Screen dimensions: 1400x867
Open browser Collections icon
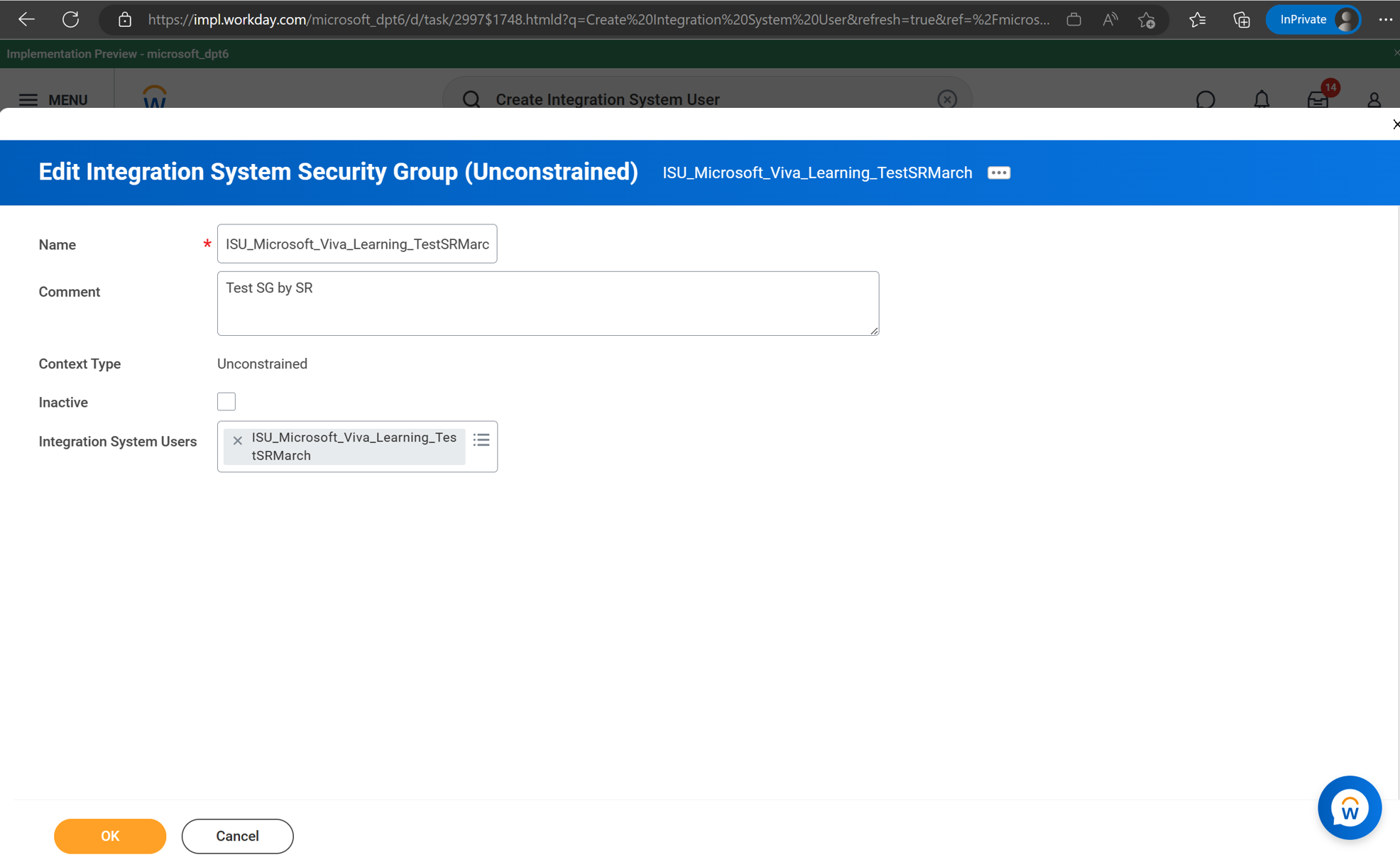tap(1241, 20)
